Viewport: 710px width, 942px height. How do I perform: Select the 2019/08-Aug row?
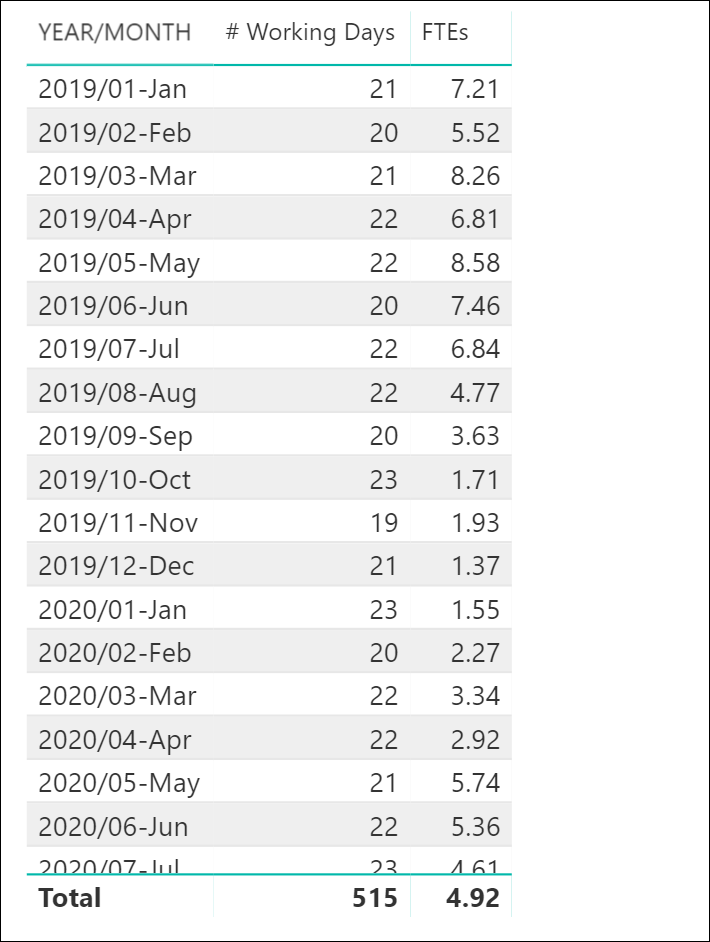tap(269, 392)
